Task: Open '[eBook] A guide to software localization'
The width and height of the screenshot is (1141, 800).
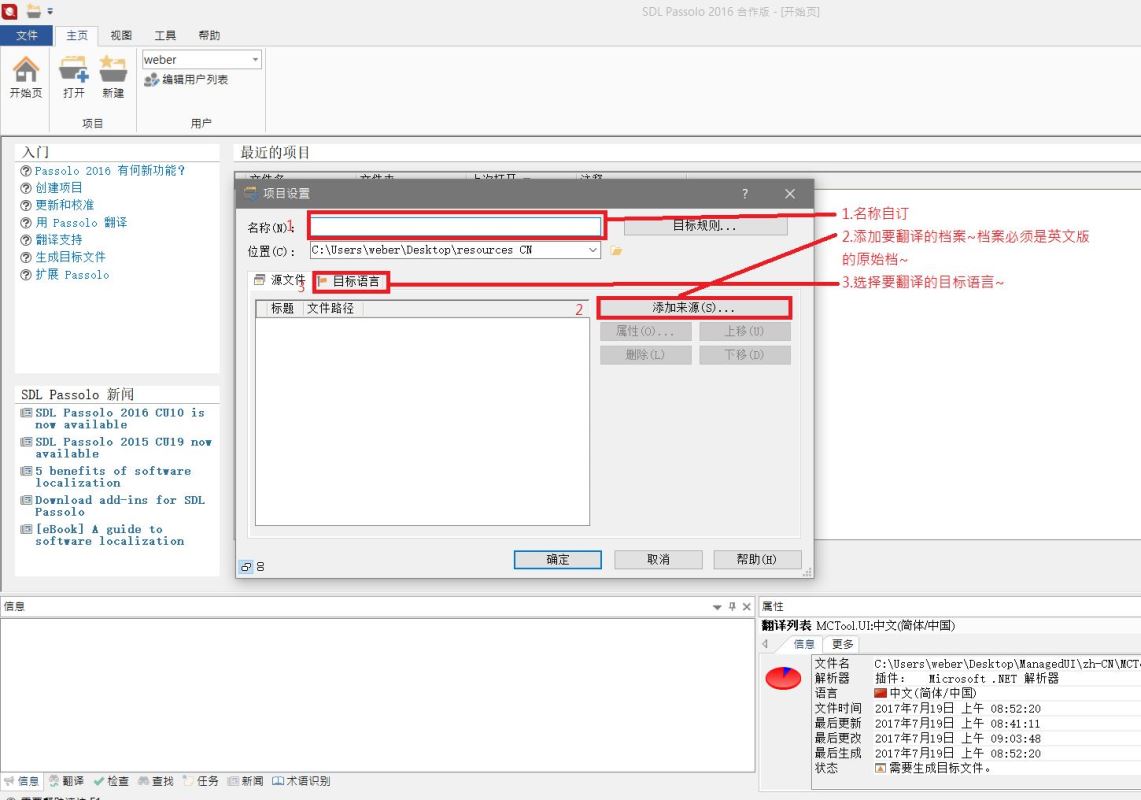Action: click(x=109, y=535)
